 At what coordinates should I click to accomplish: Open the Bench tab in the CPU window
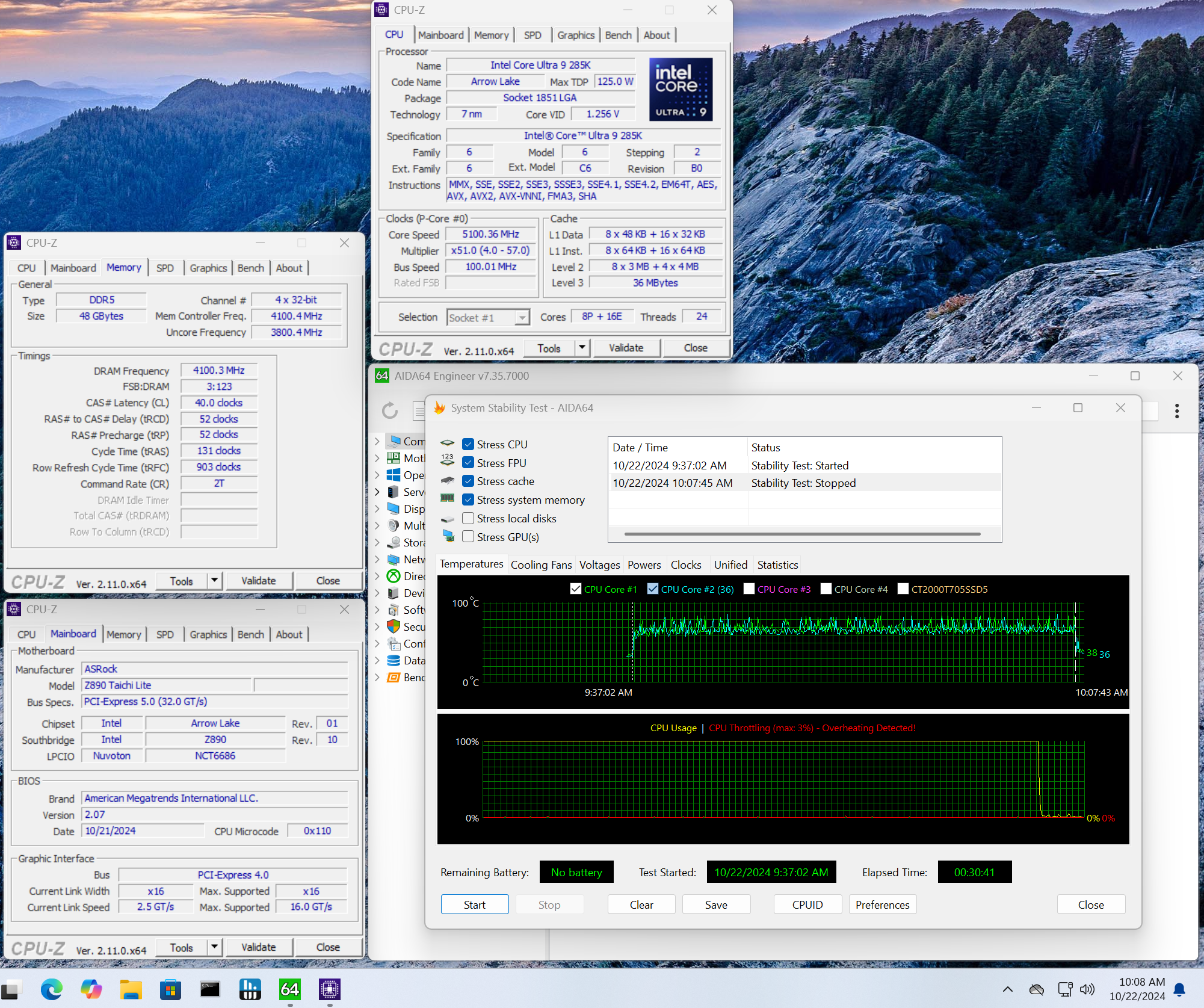tap(618, 35)
